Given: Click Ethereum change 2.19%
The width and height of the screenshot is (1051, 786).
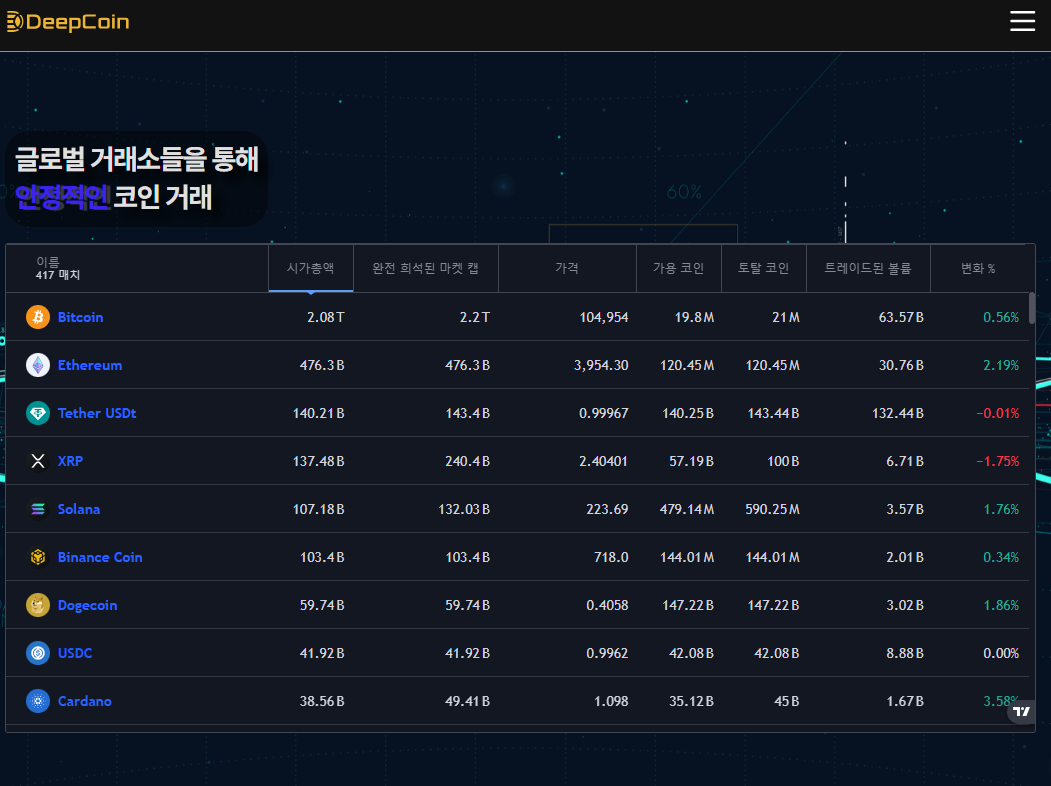Looking at the screenshot, I should [1001, 365].
